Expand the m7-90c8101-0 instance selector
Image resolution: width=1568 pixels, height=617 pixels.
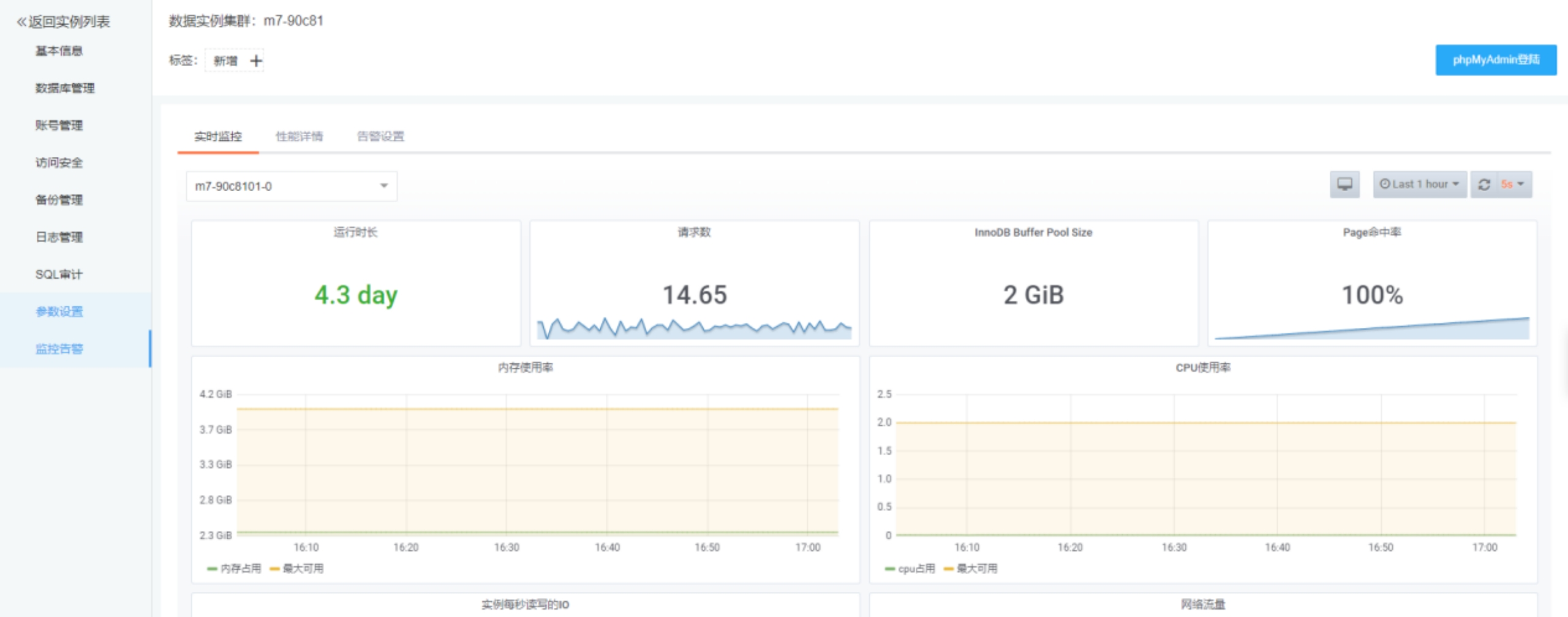pyautogui.click(x=292, y=186)
